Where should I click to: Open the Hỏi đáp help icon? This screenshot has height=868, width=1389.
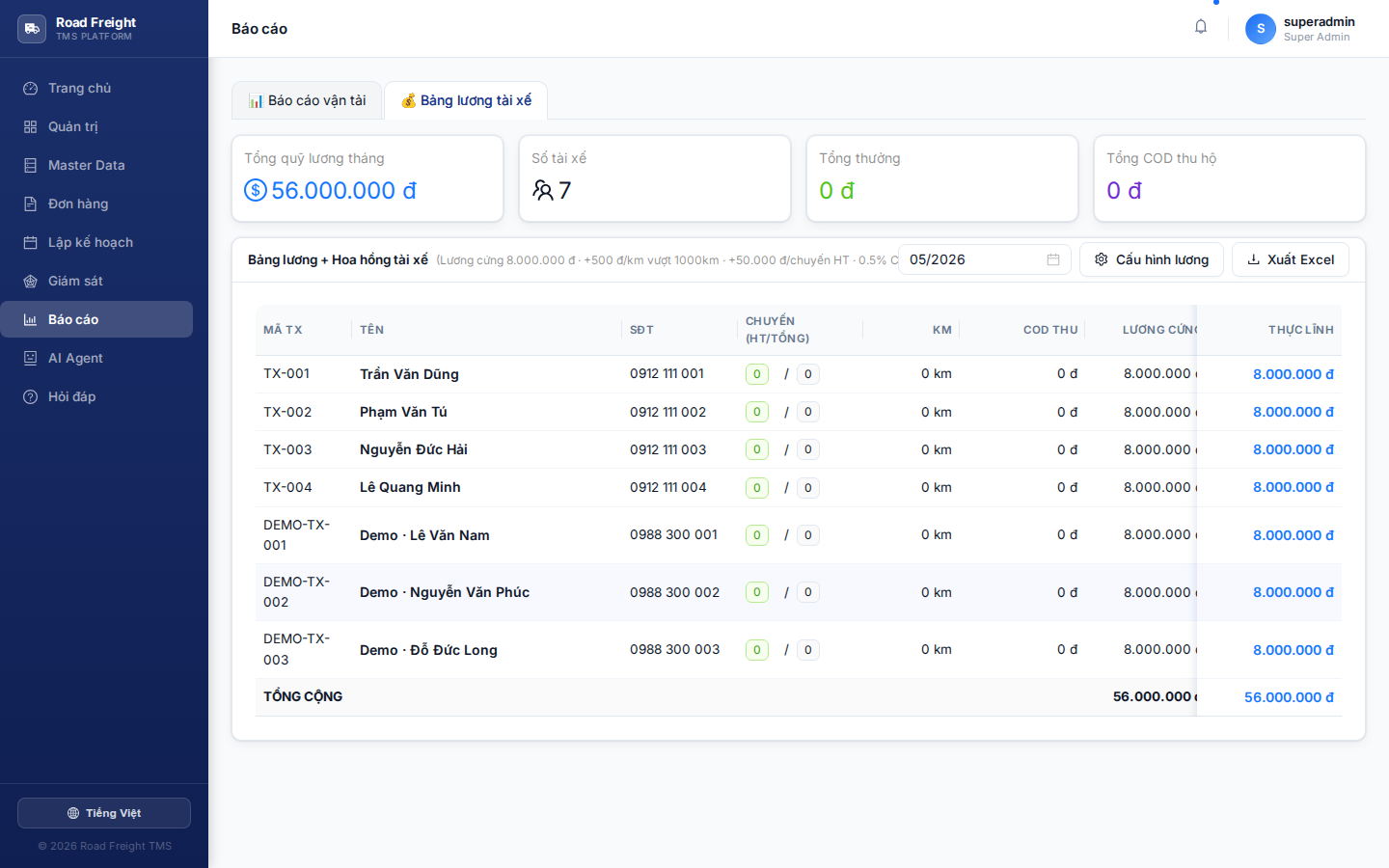[31, 396]
